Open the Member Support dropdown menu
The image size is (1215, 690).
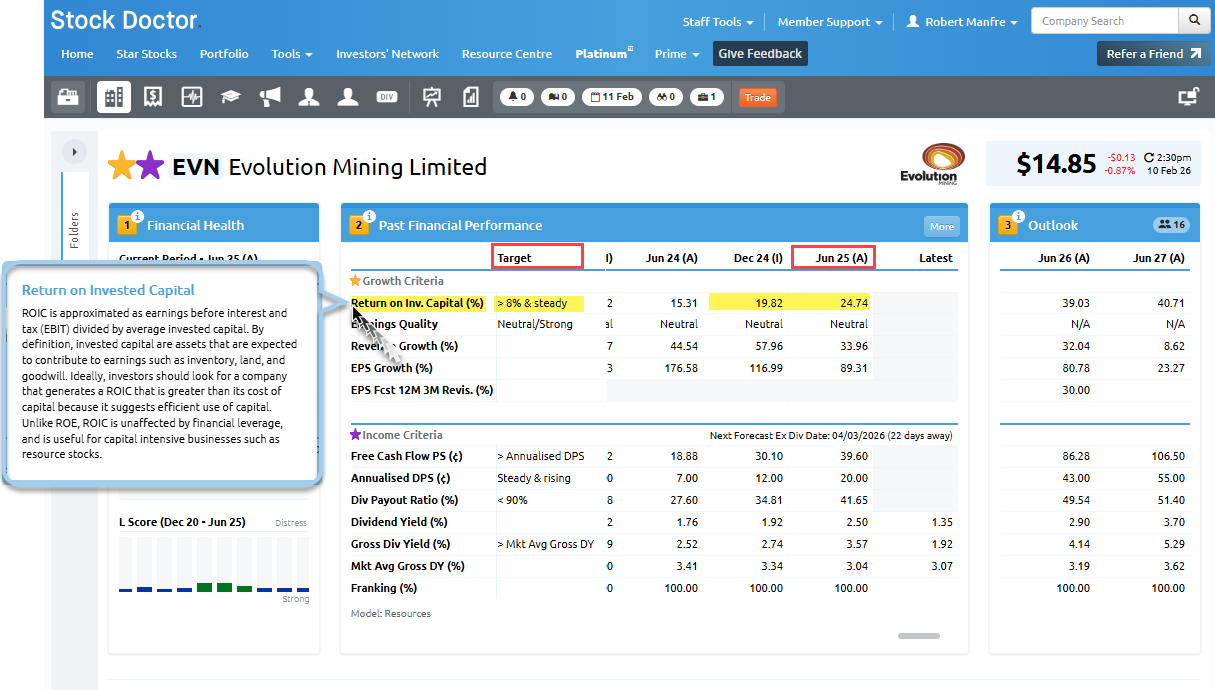tap(829, 22)
